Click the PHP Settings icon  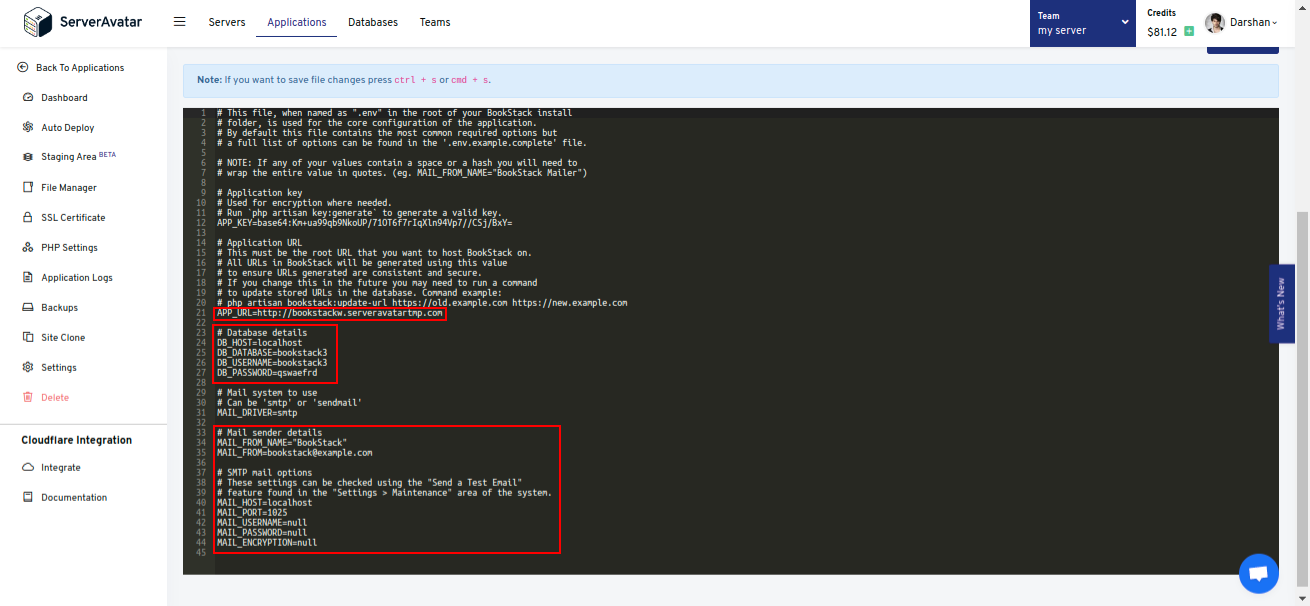29,248
